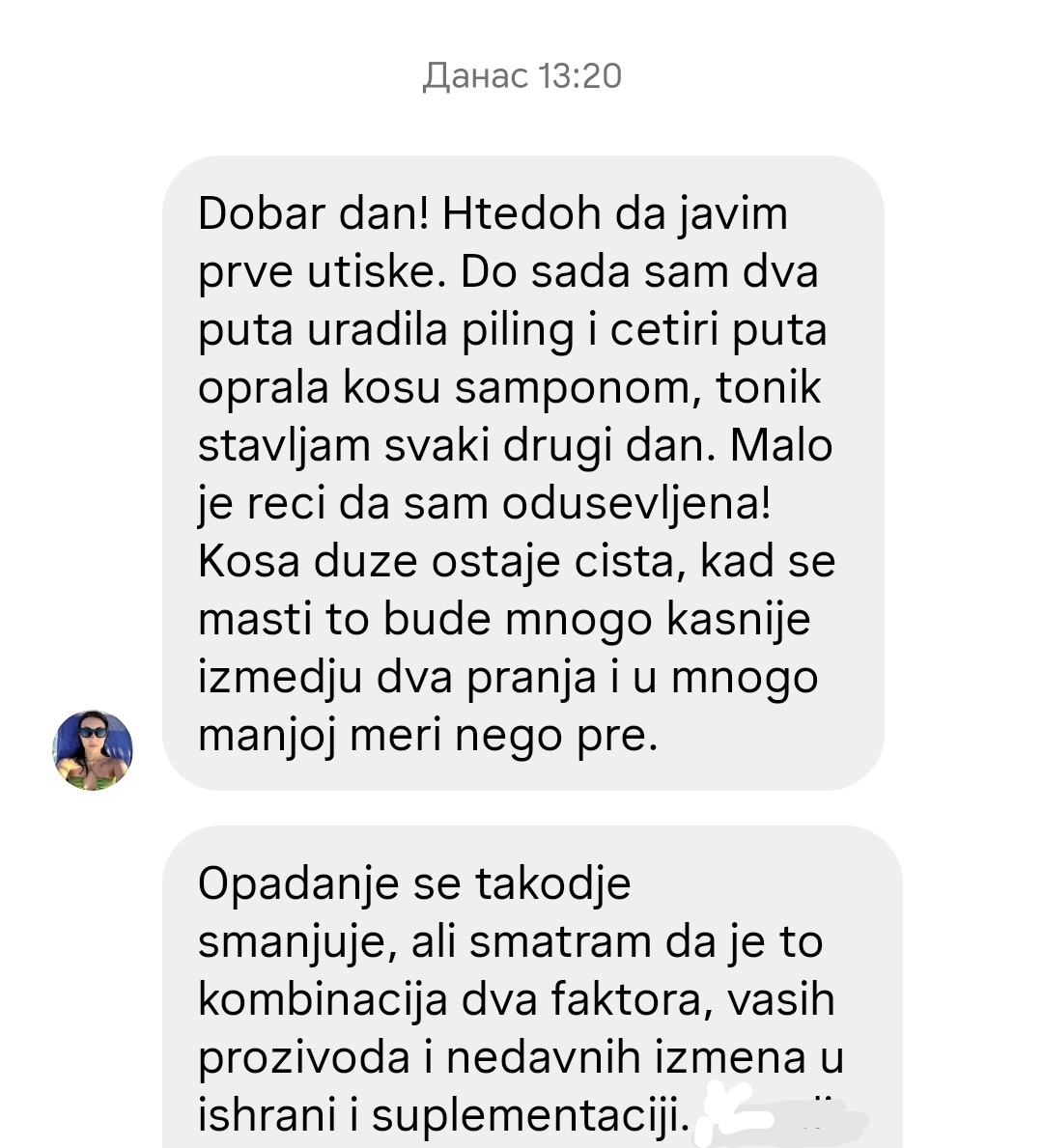Open the sender's profile picture avatar
The image size is (1043, 1148).
pos(93,750)
